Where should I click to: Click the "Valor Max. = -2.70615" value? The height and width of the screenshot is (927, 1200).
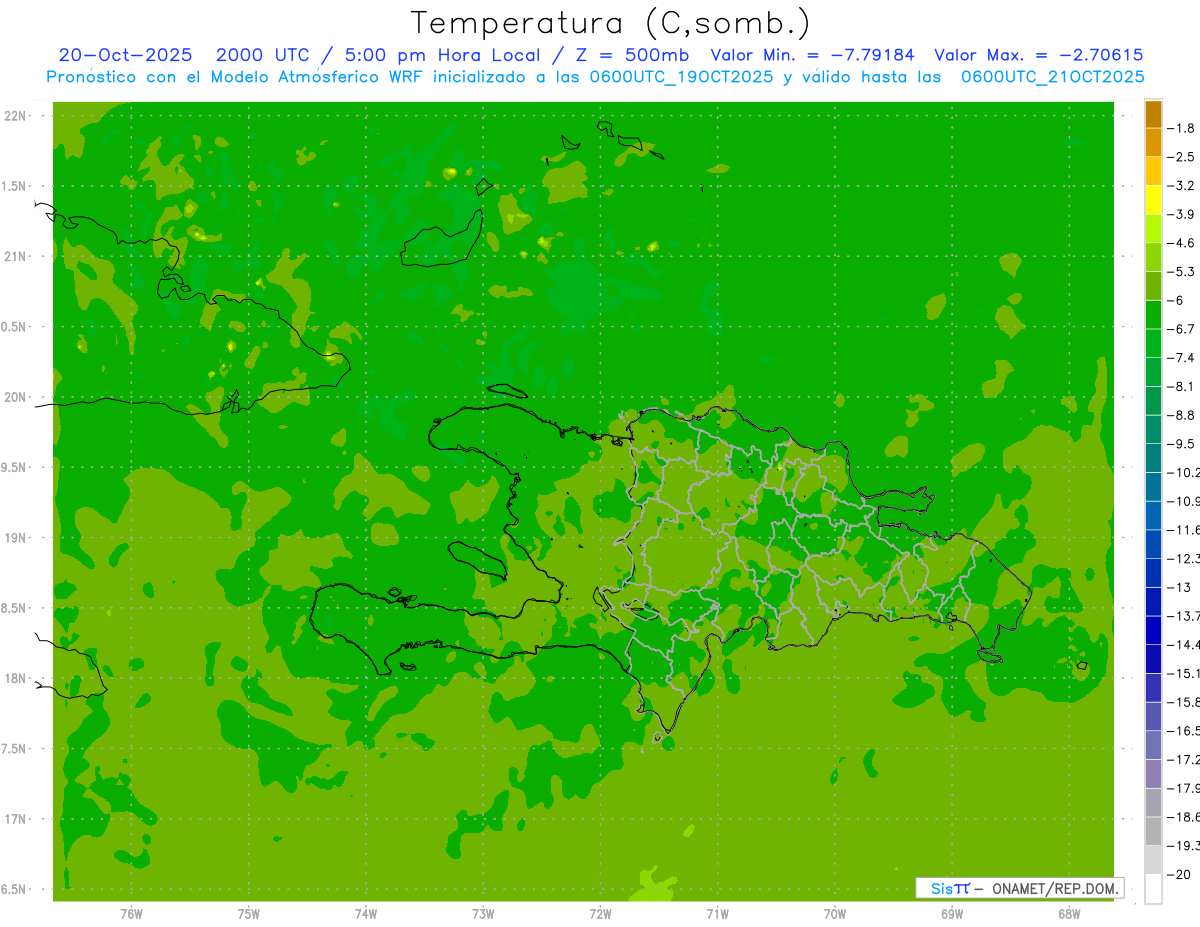point(1039,55)
